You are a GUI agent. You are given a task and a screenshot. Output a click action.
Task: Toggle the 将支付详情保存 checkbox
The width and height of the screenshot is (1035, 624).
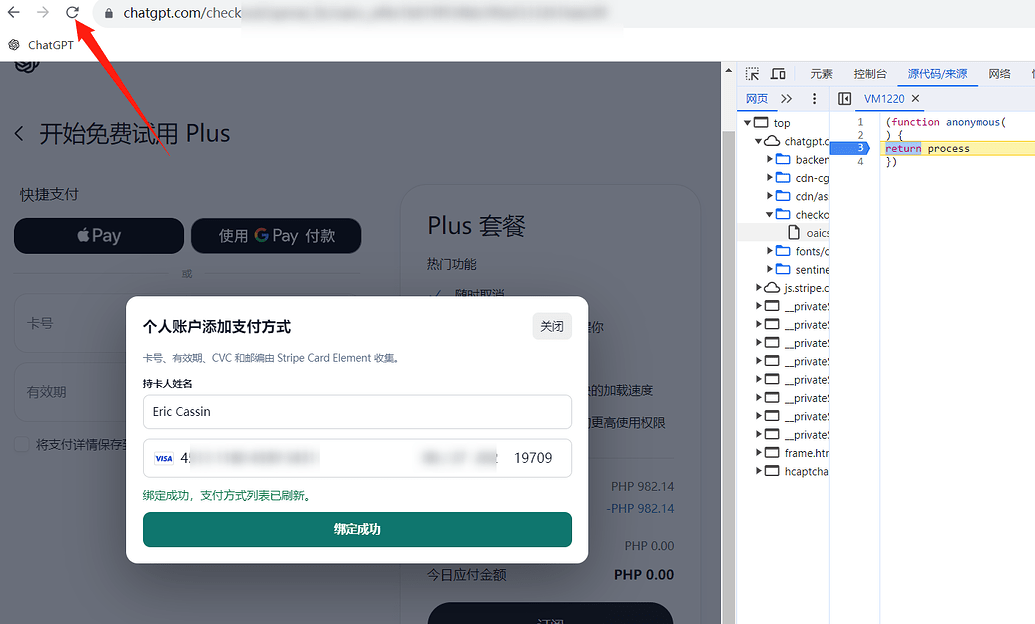(22, 444)
